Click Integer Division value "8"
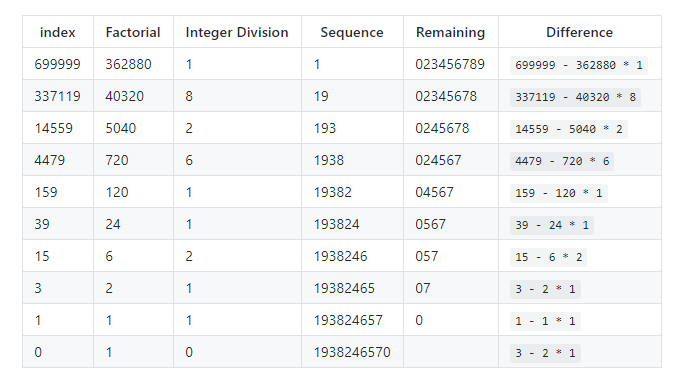This screenshot has height=385, width=683. [x=189, y=96]
